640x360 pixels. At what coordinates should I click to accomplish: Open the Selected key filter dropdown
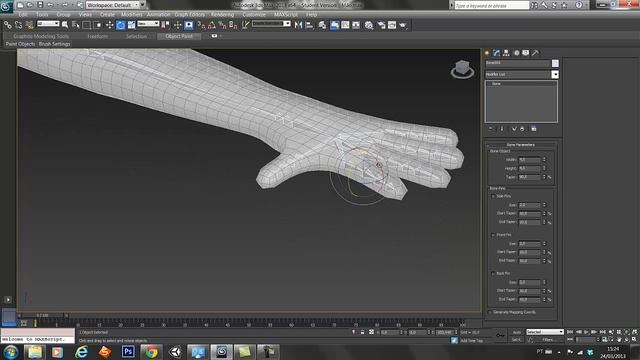tap(545, 332)
